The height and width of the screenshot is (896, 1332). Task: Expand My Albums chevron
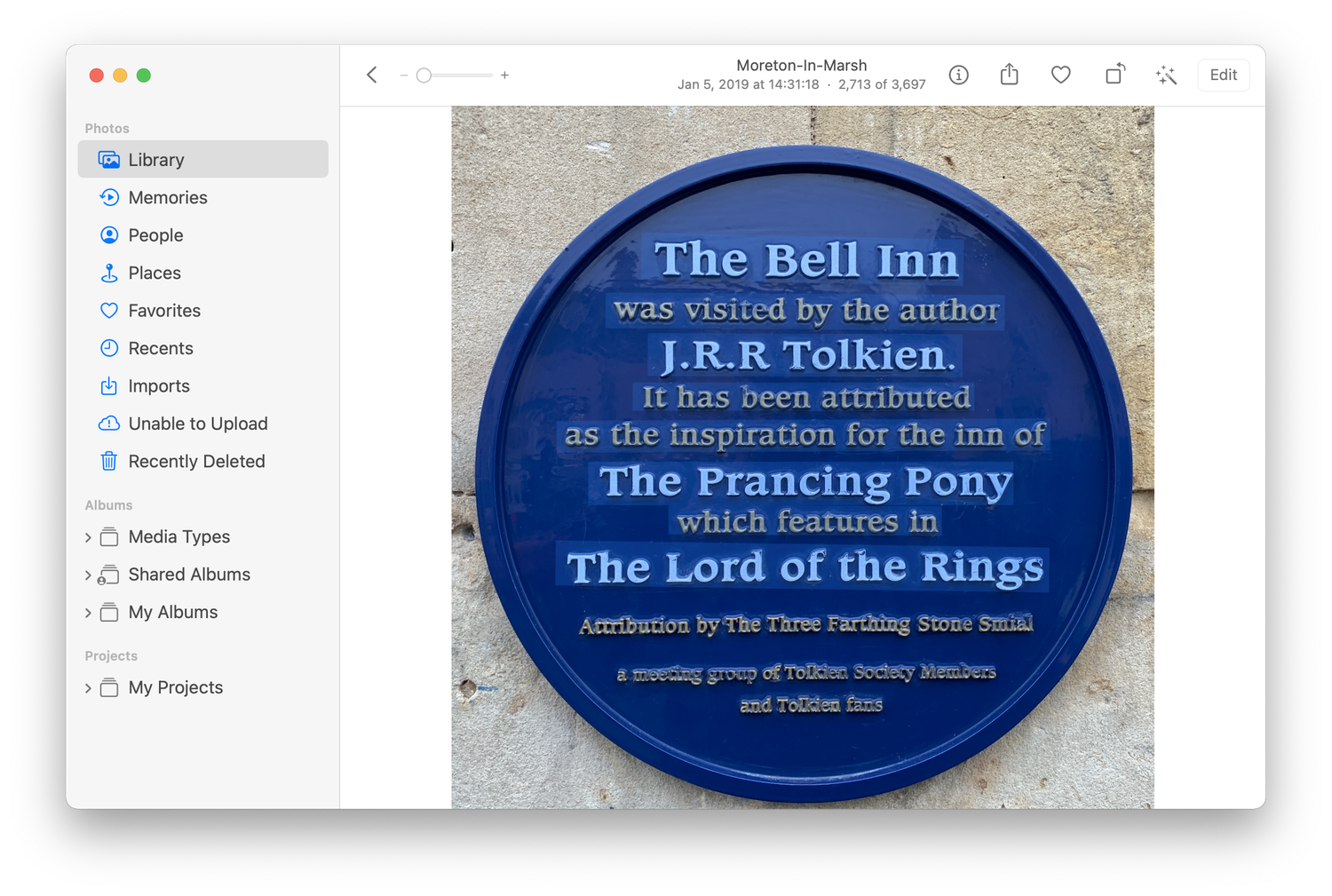click(x=88, y=613)
